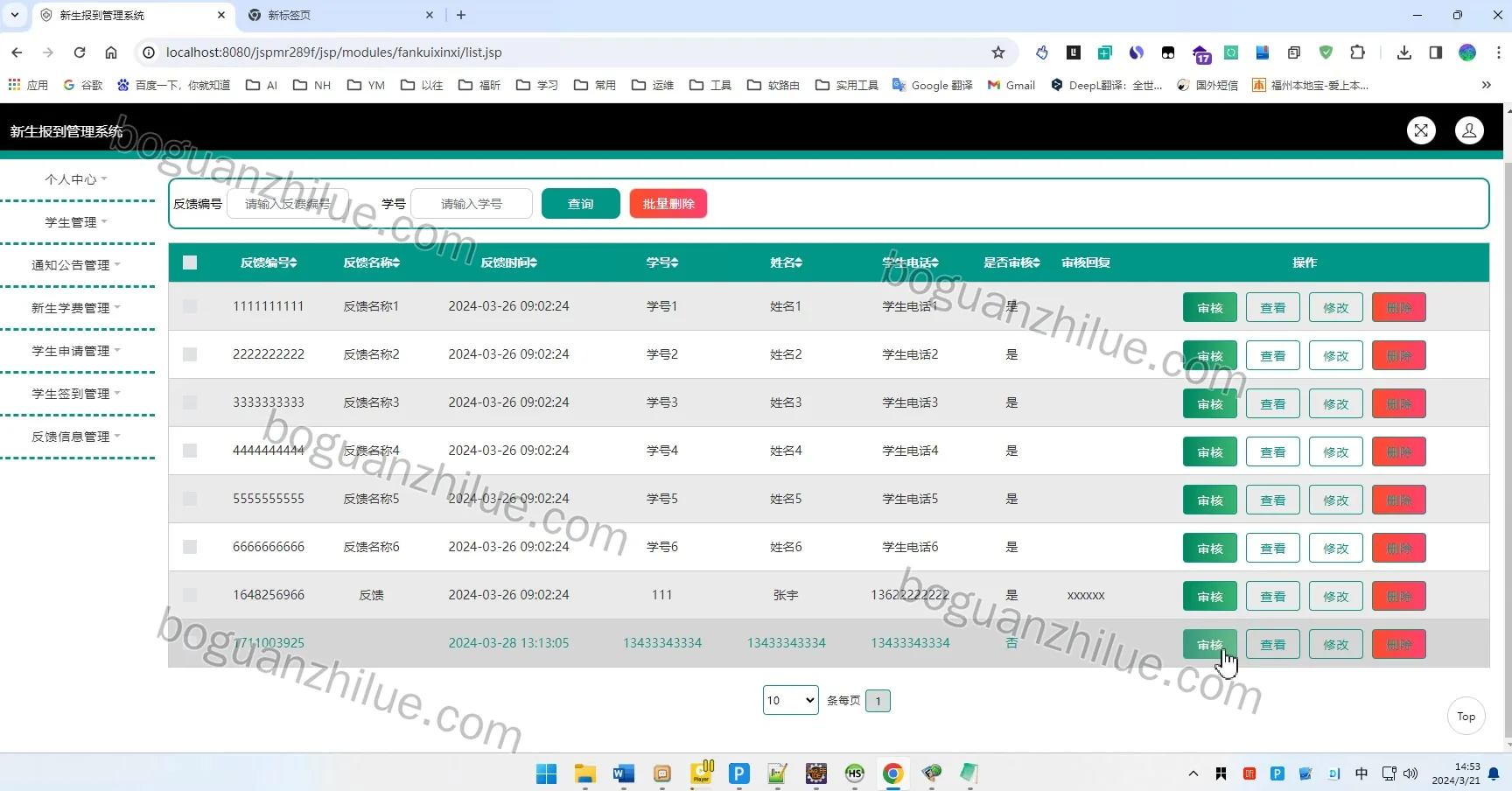This screenshot has width=1512, height=791.
Task: Expand 新生学费管理 sidebar menu
Action: [77, 308]
